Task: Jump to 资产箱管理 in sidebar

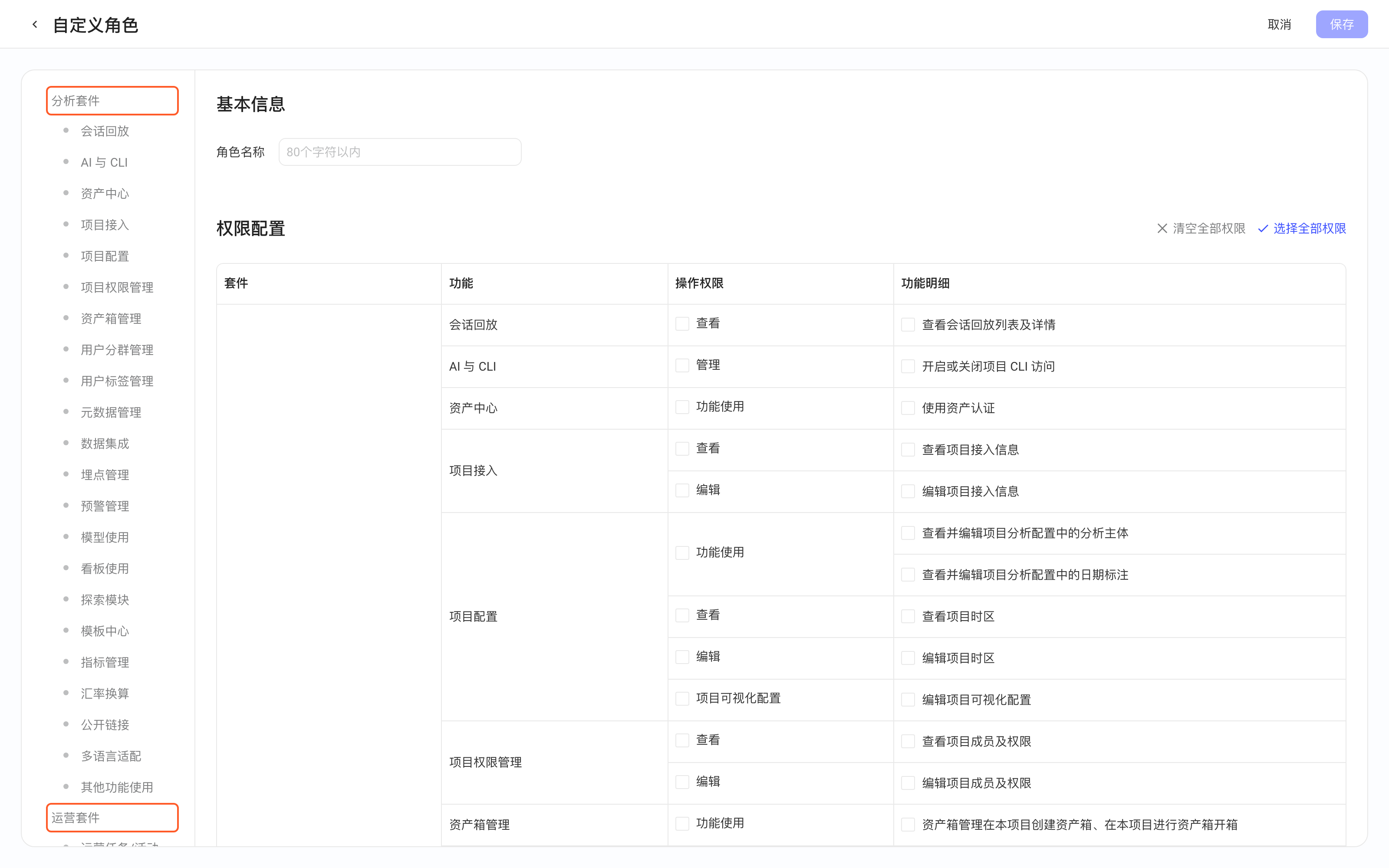Action: click(111, 319)
